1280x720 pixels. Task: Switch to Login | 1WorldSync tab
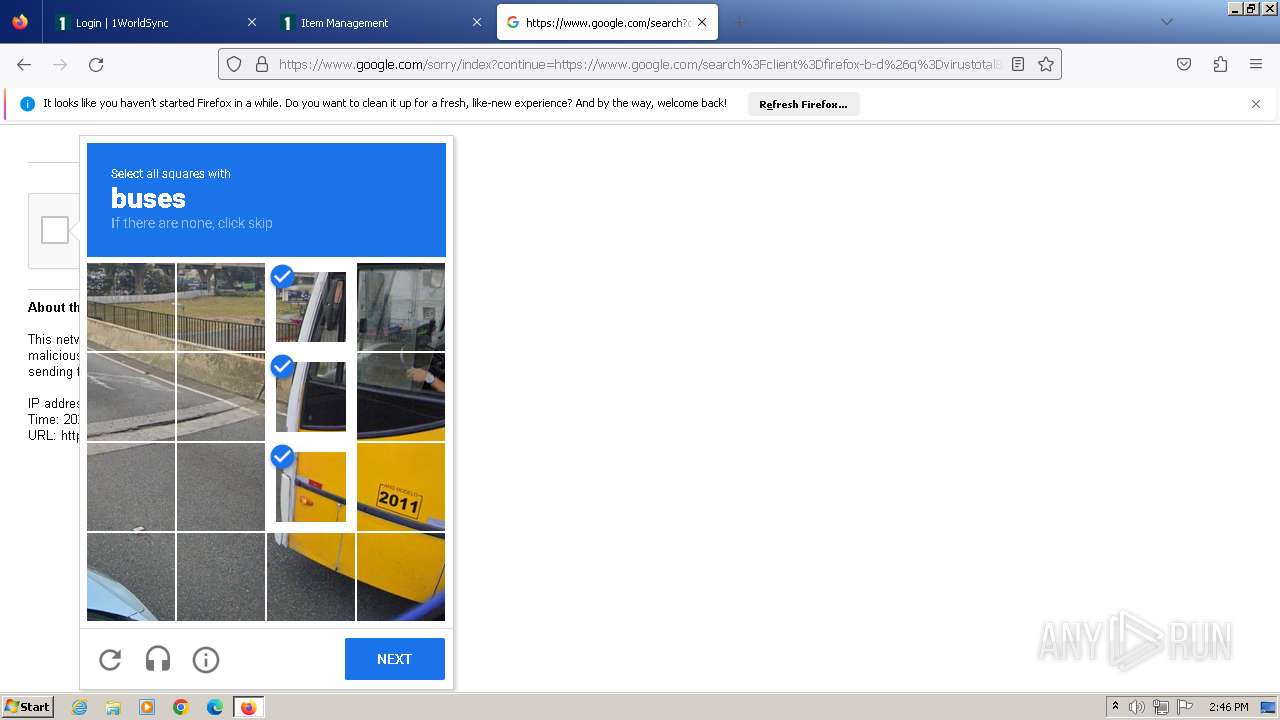(x=155, y=22)
